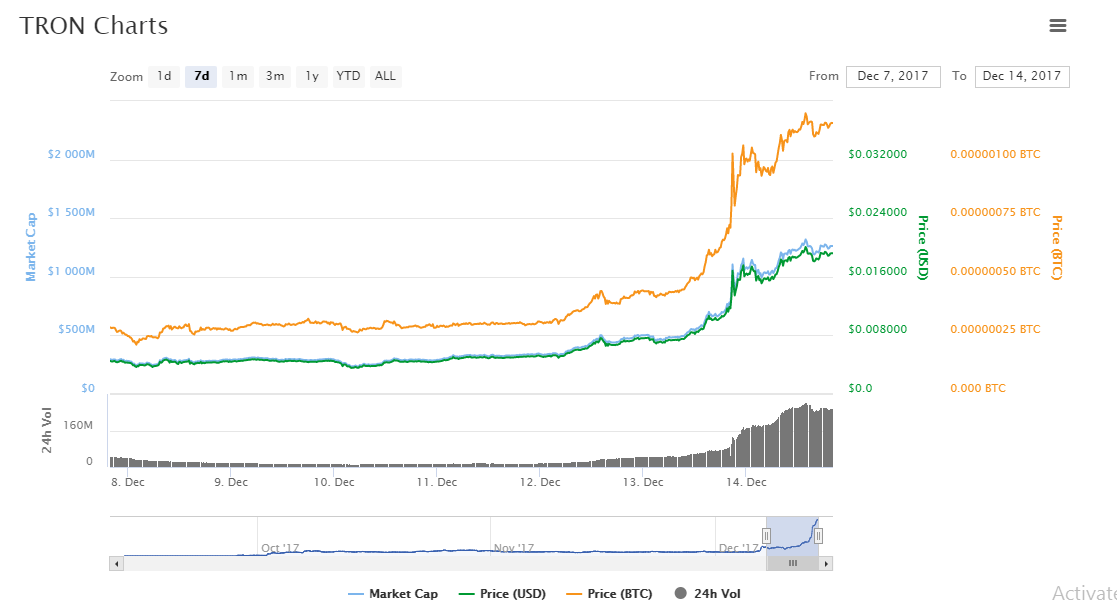This screenshot has width=1117, height=609.
Task: Select the 1d zoom range
Action: tap(164, 76)
